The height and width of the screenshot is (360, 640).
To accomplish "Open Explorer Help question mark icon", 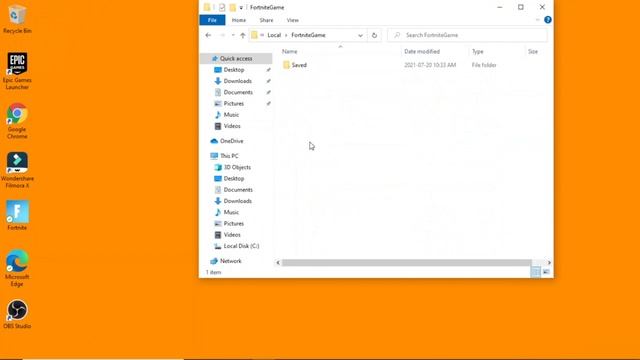I will tap(548, 20).
